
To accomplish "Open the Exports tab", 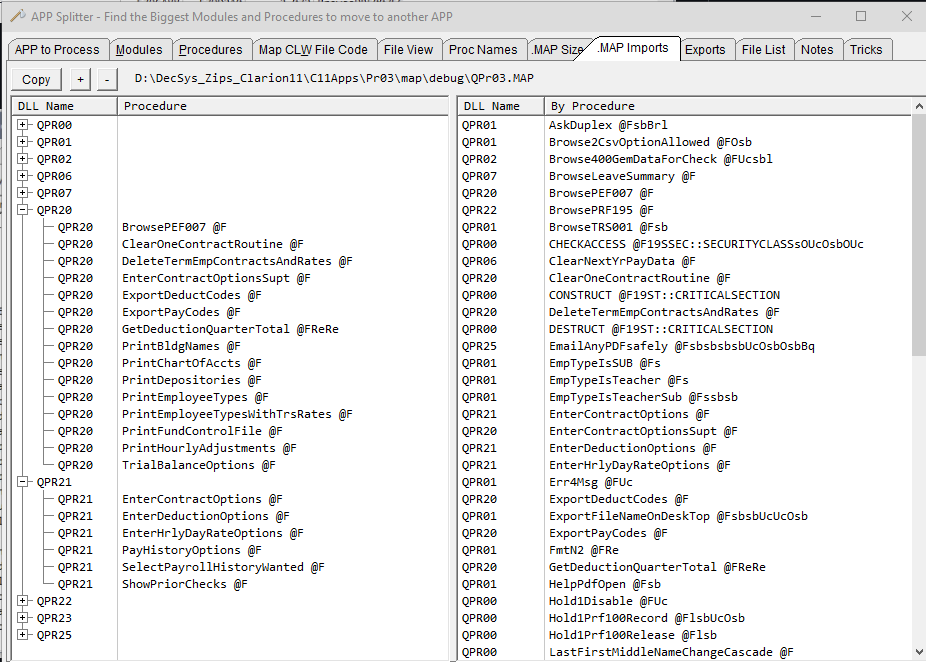I will pyautogui.click(x=705, y=50).
